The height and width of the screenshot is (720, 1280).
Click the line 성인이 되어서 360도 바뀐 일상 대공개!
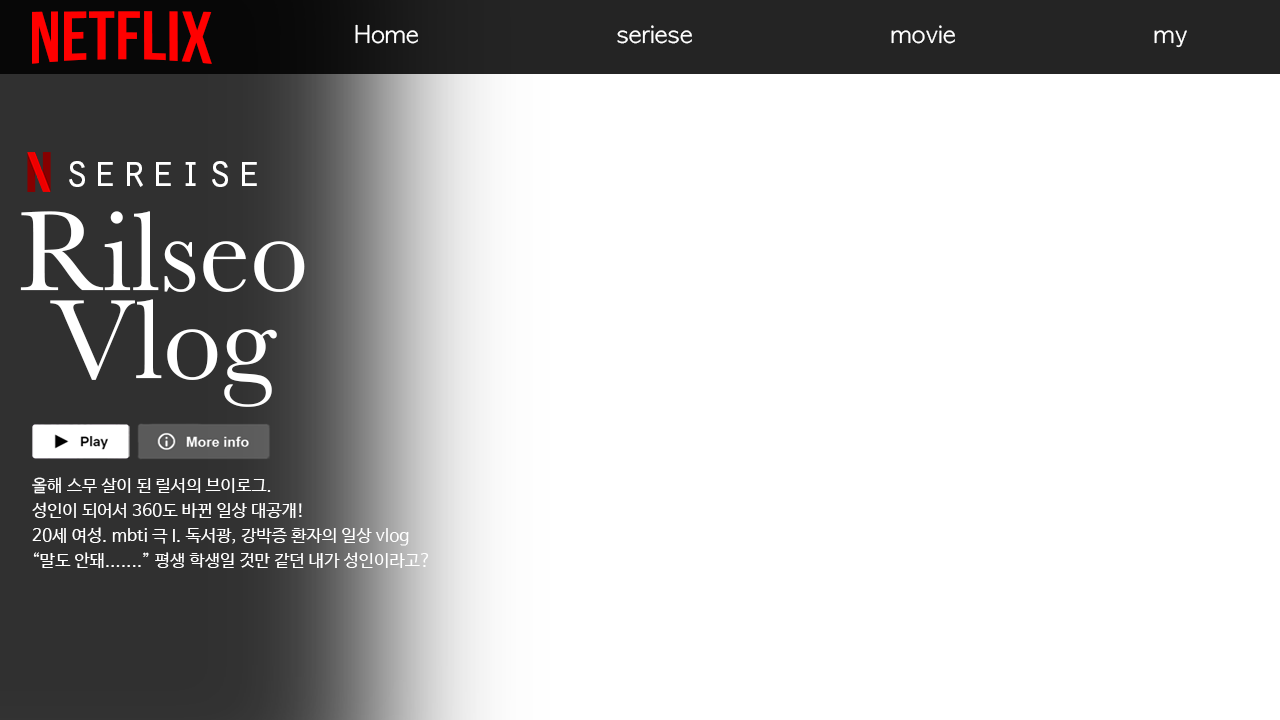(x=167, y=510)
